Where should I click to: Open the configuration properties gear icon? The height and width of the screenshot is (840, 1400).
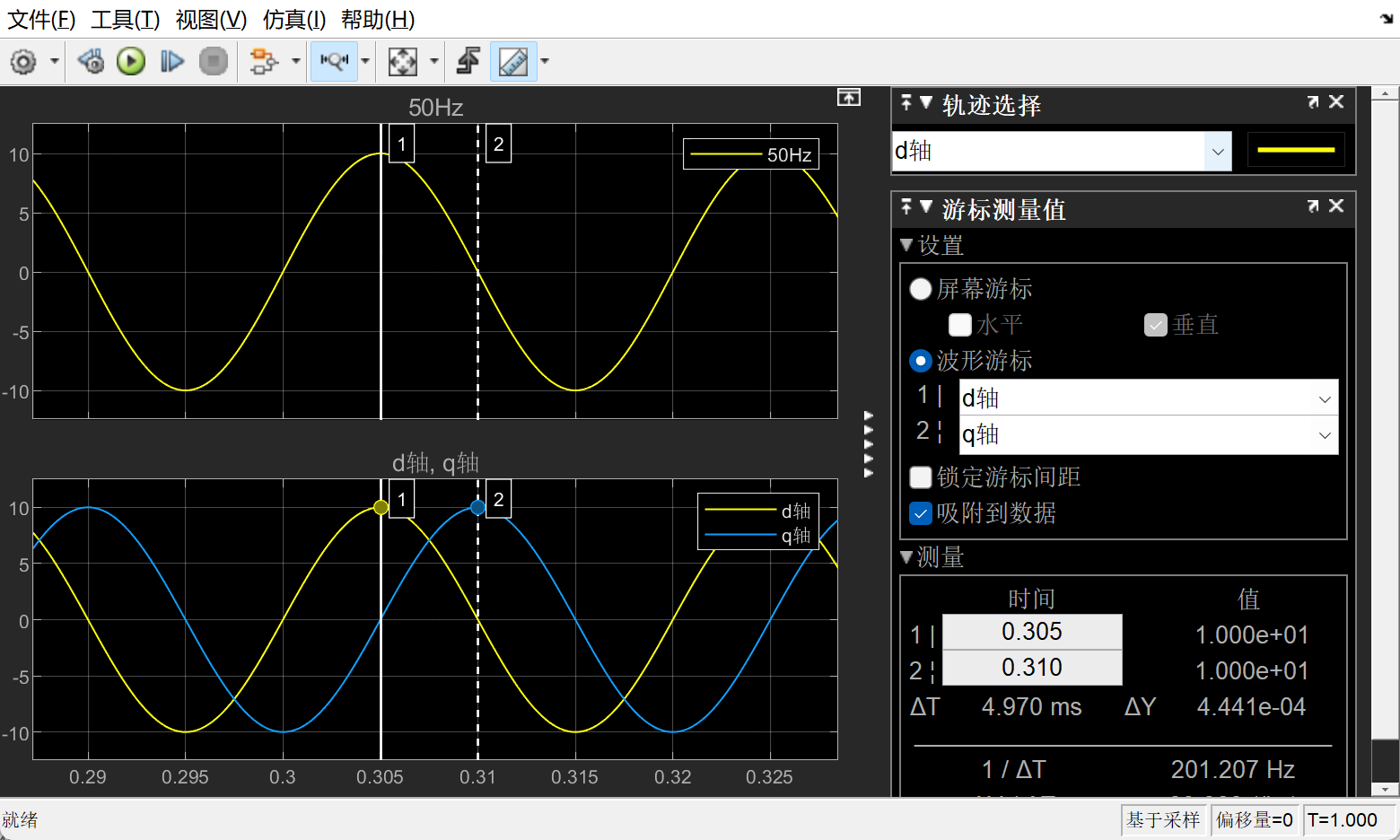(x=23, y=62)
